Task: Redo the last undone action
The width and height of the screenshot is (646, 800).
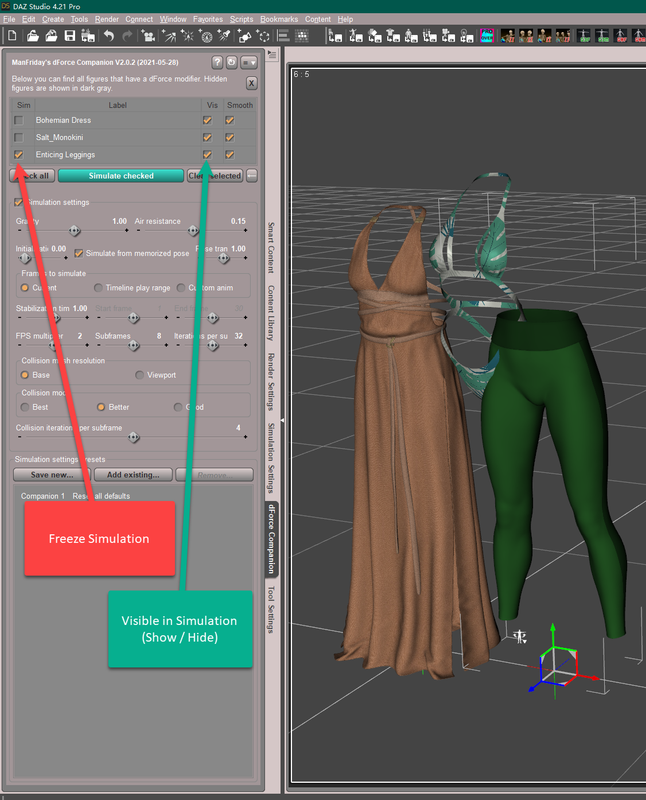Action: (128, 36)
